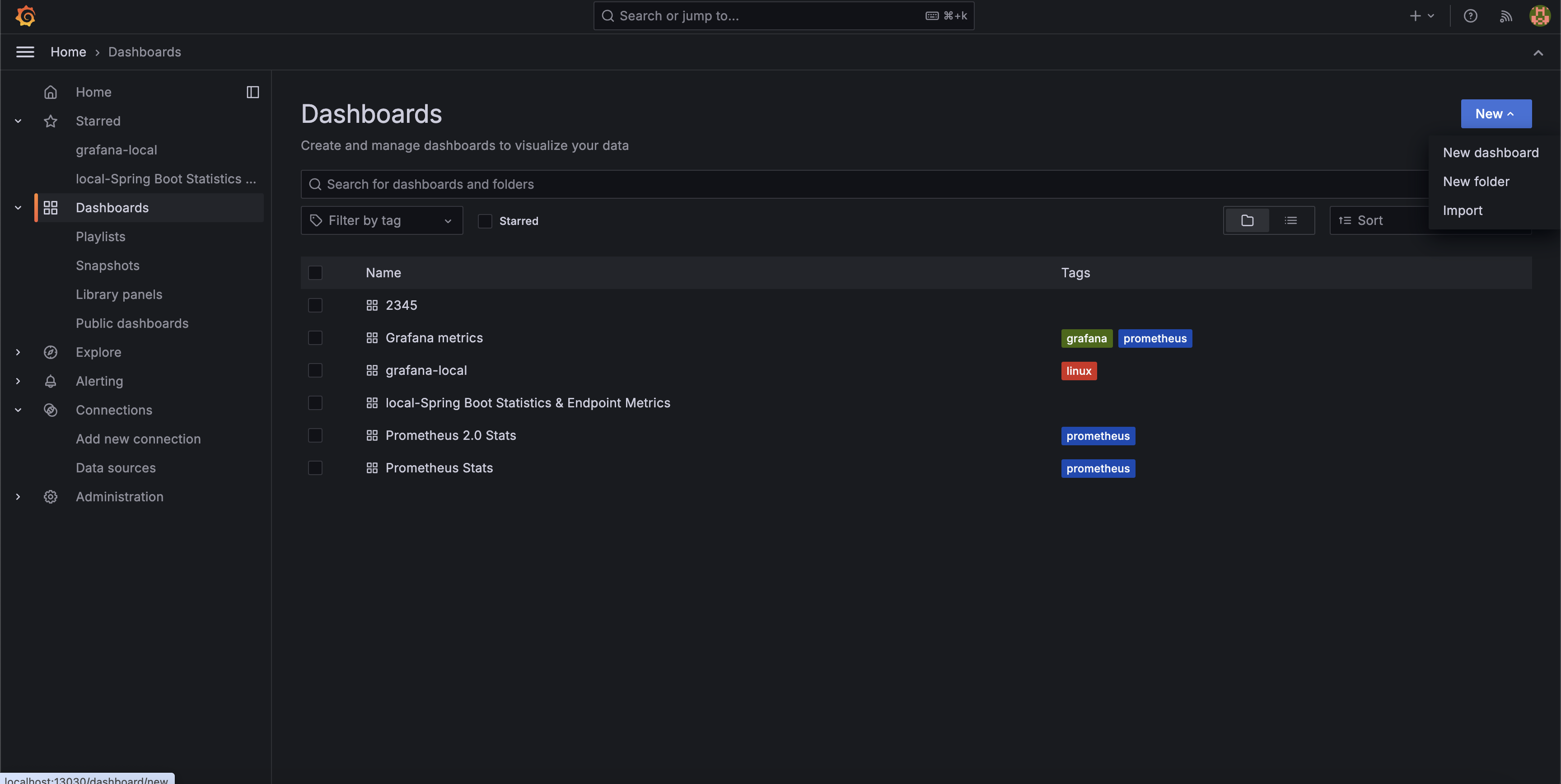This screenshot has width=1561, height=784.
Task: Open Playlists in the sidebar
Action: point(101,237)
